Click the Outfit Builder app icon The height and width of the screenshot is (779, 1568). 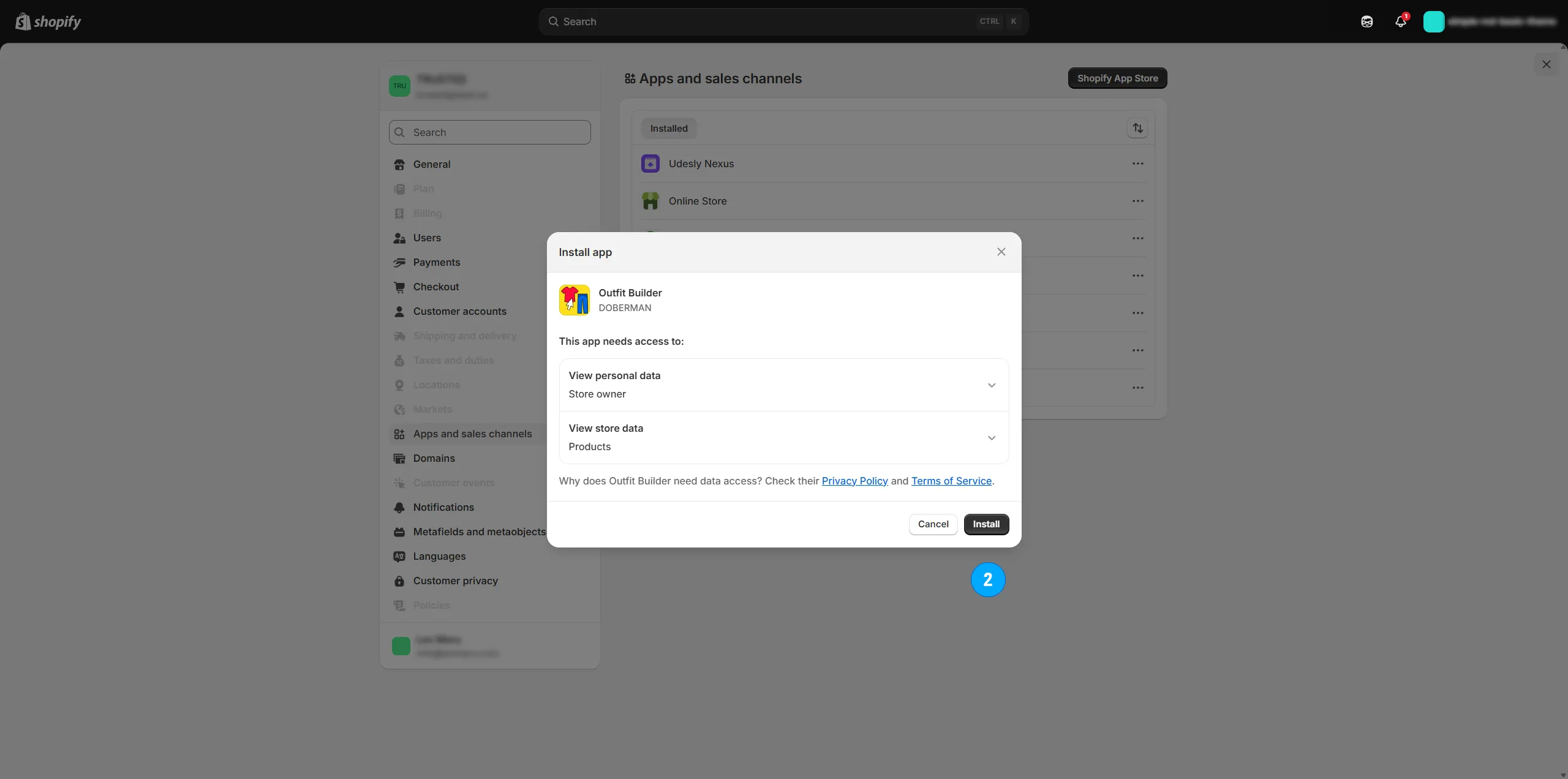point(574,300)
